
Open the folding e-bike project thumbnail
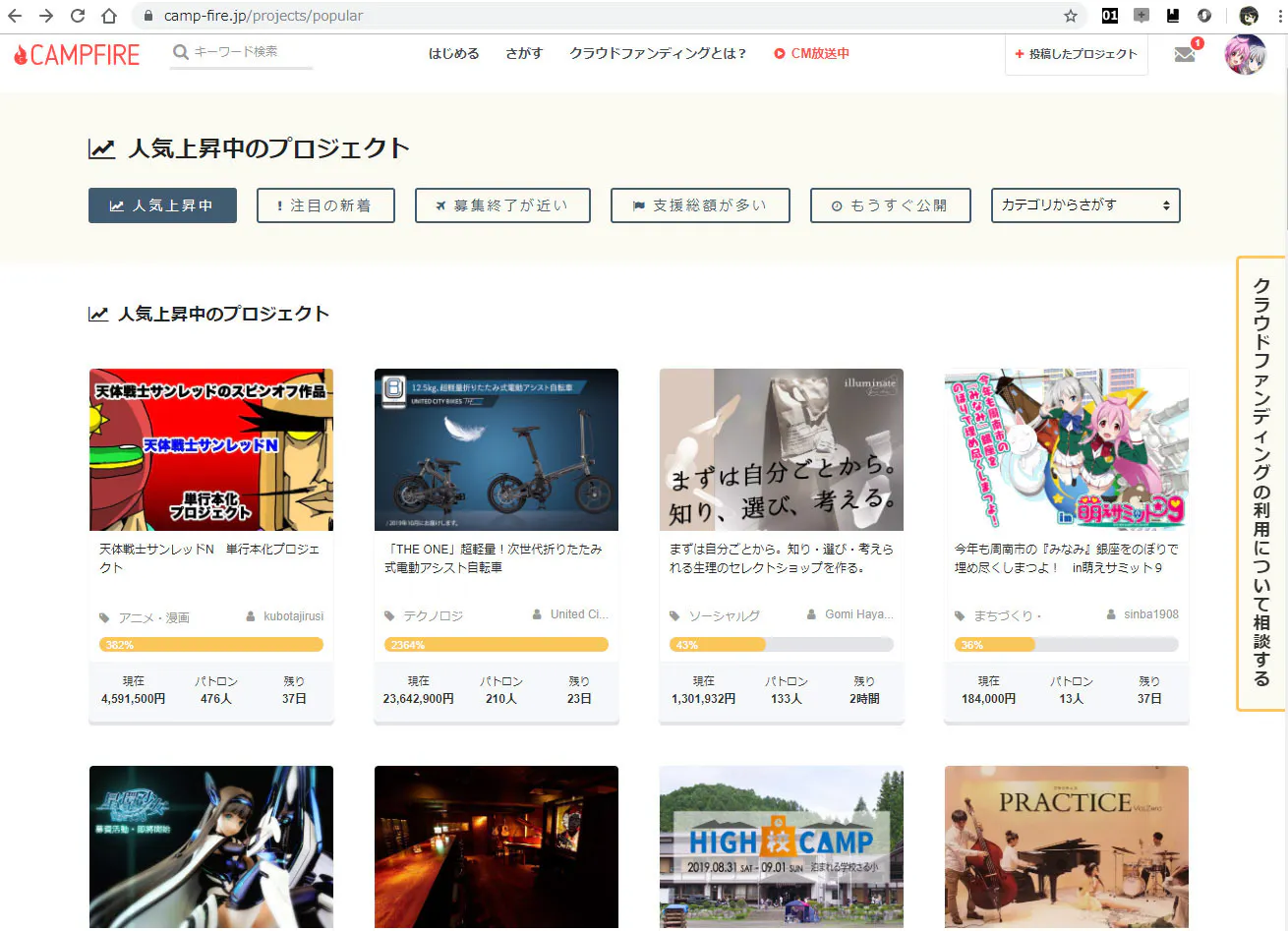pos(496,450)
